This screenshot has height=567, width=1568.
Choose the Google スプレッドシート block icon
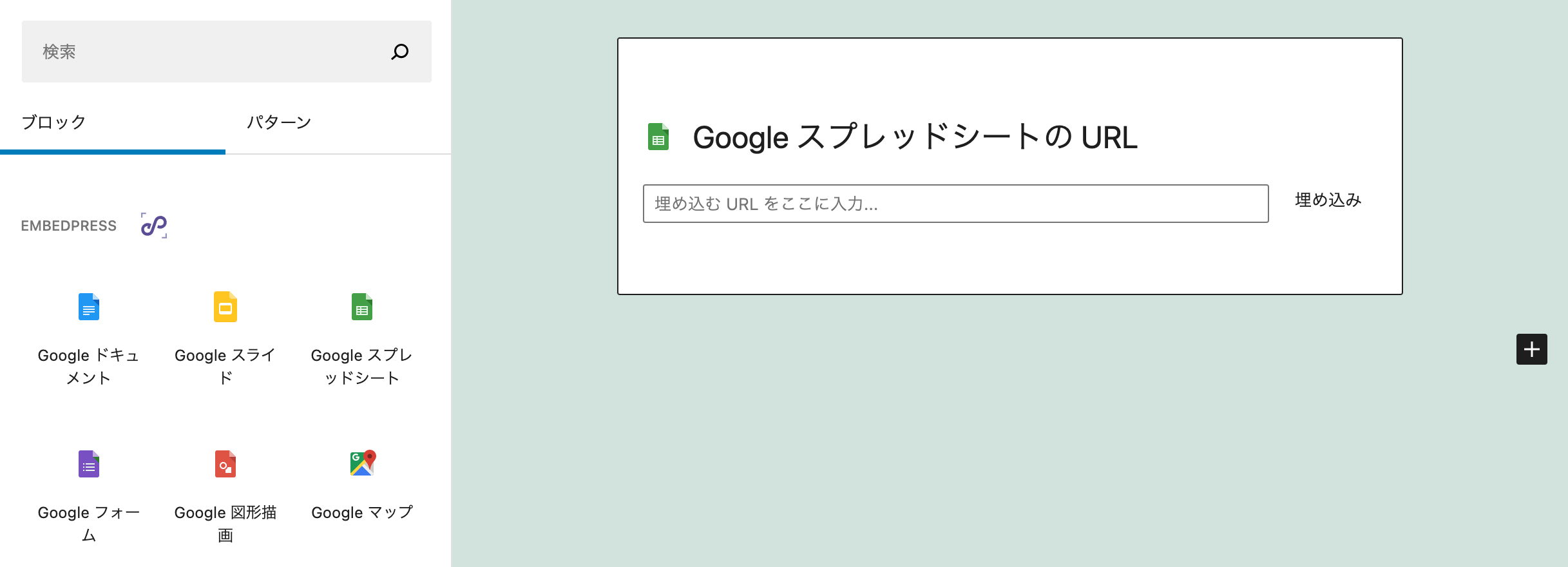362,307
